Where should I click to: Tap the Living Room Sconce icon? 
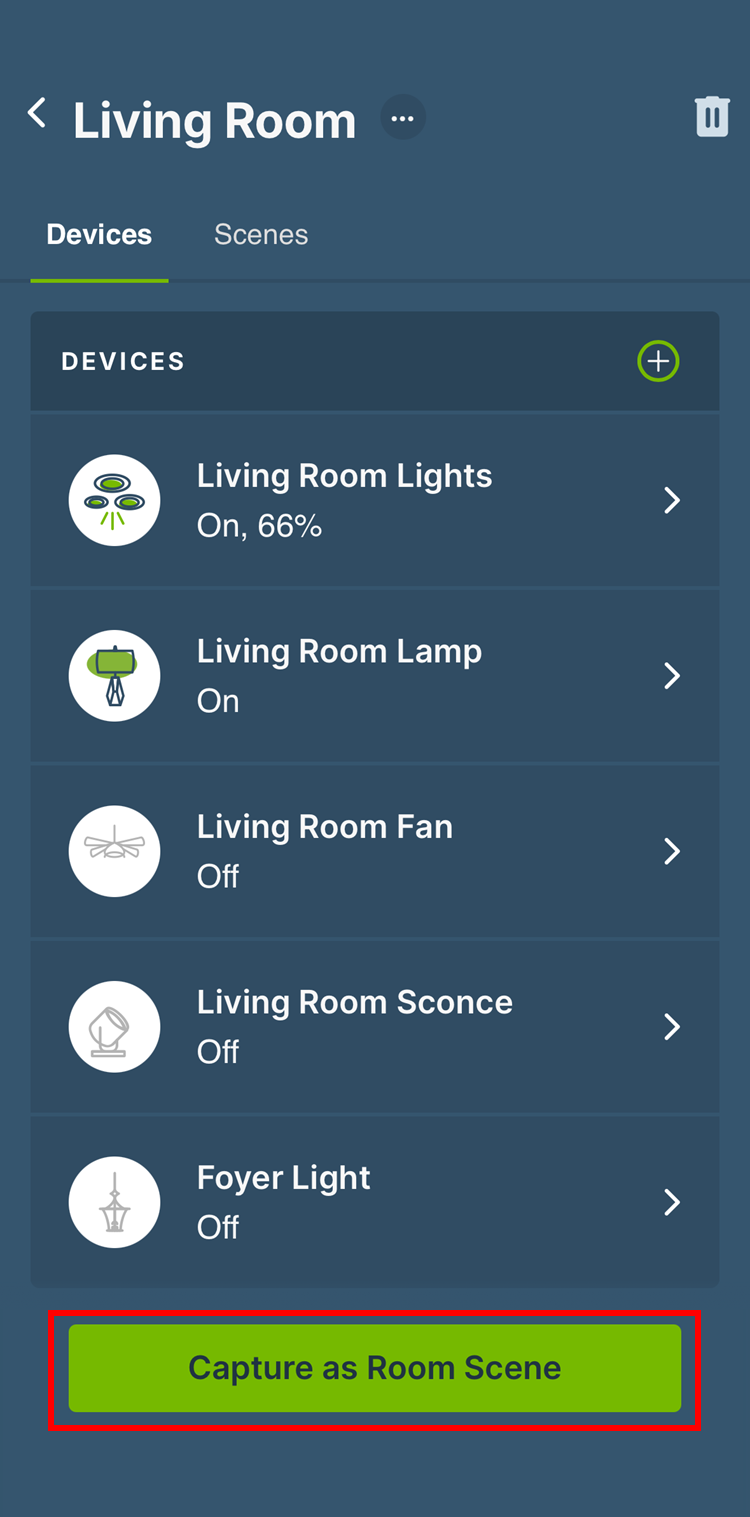click(114, 1027)
